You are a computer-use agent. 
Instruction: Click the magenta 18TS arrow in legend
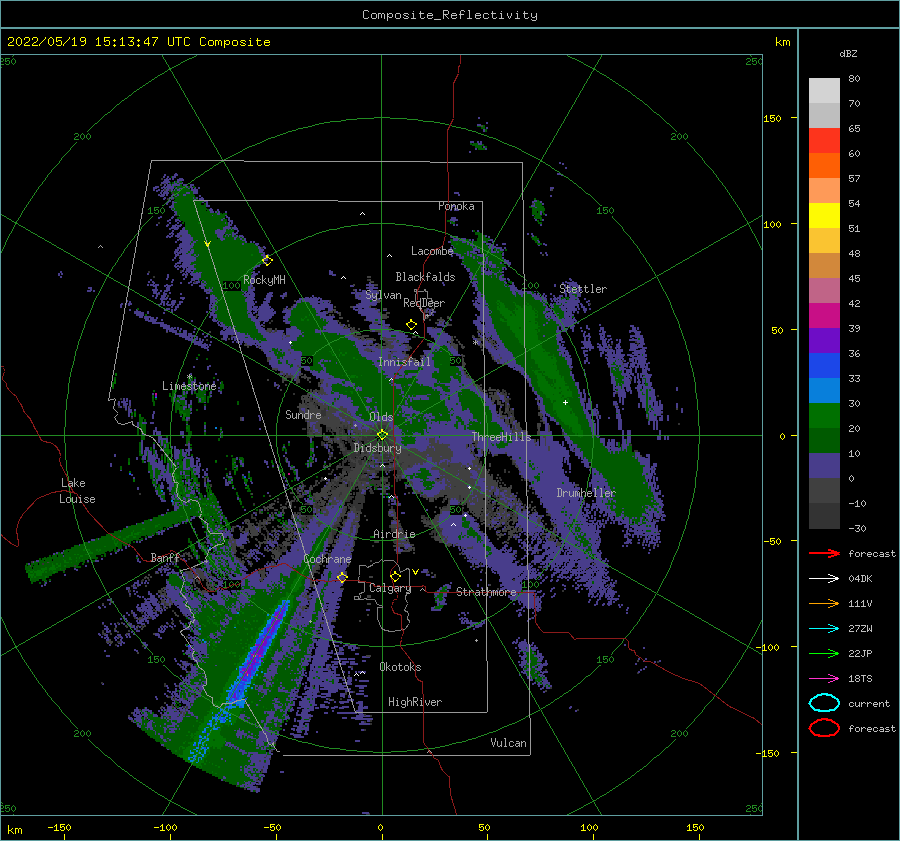point(824,679)
